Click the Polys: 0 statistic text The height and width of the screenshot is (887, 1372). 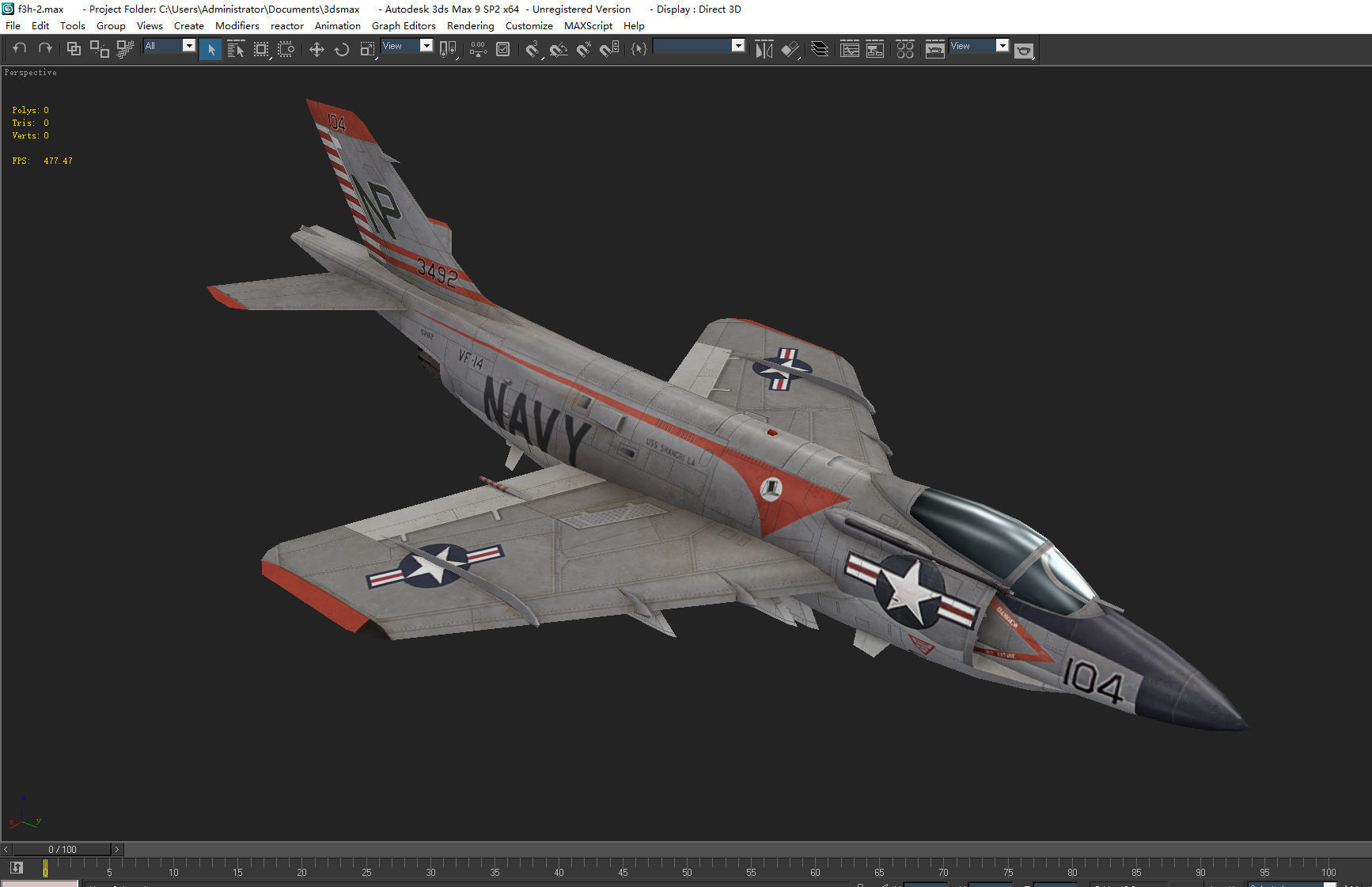(30, 110)
